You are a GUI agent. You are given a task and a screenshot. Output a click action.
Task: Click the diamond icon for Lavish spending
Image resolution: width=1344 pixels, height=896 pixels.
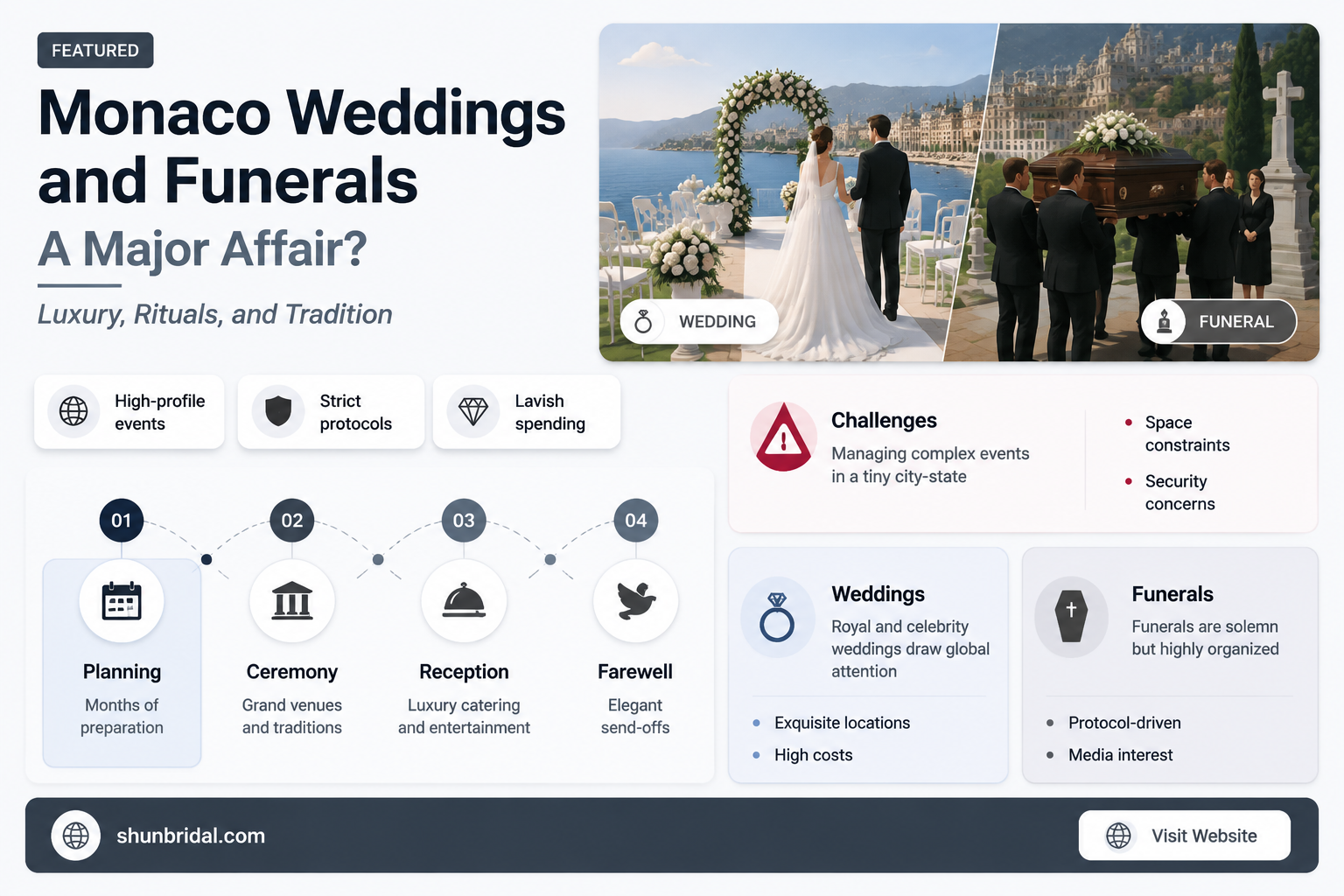click(x=473, y=411)
